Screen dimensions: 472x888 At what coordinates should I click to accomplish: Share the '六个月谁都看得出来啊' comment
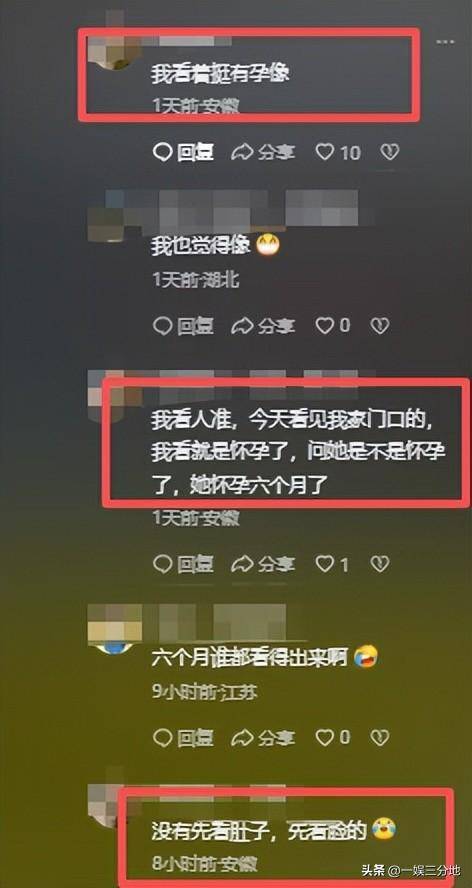pos(263,737)
